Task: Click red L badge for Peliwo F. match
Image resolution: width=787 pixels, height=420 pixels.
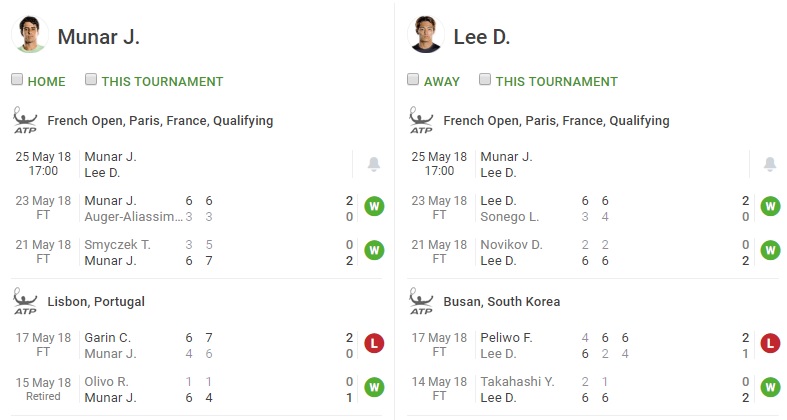Action: [x=770, y=343]
